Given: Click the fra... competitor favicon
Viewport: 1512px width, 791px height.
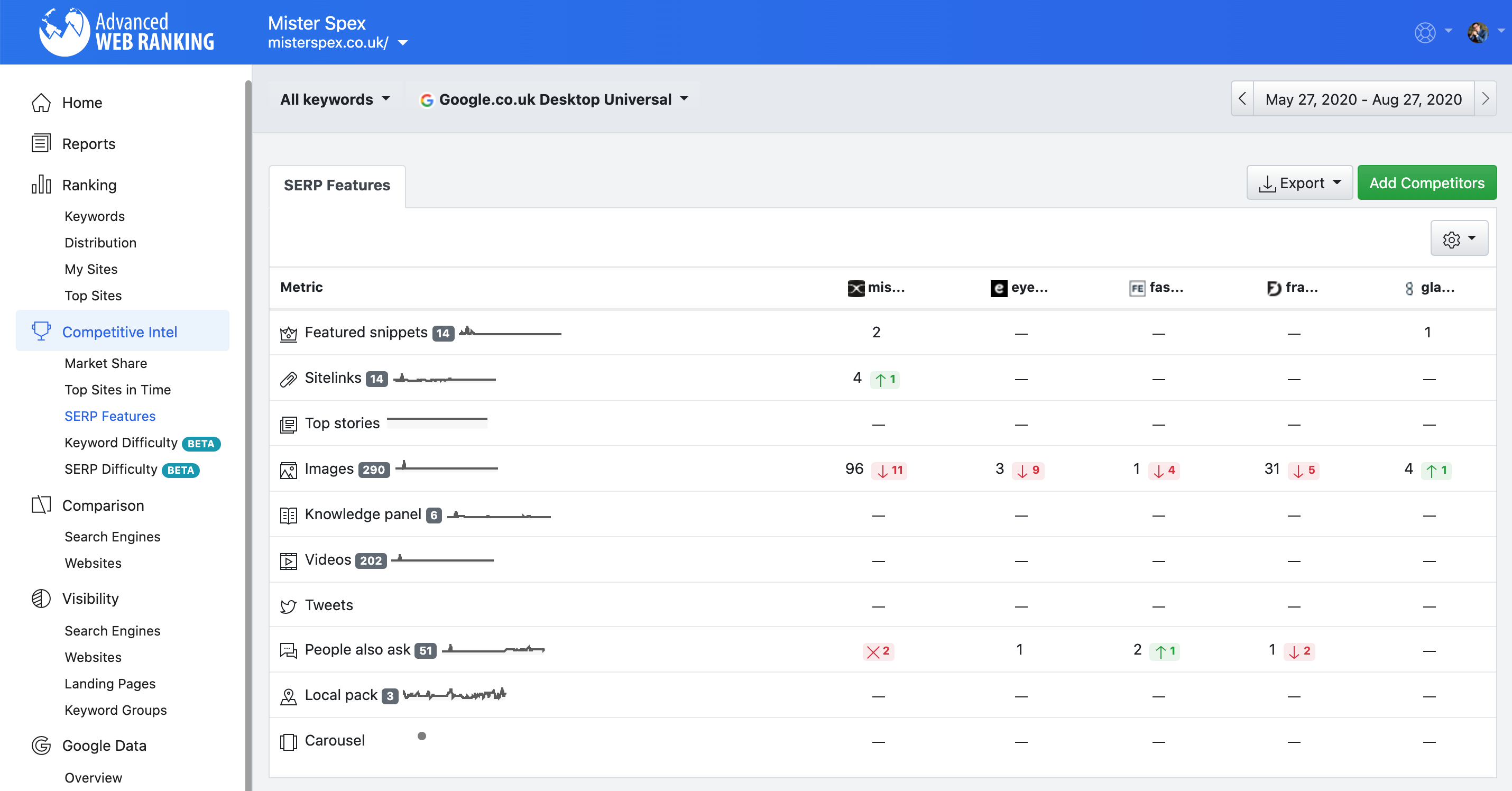Looking at the screenshot, I should 1274,288.
